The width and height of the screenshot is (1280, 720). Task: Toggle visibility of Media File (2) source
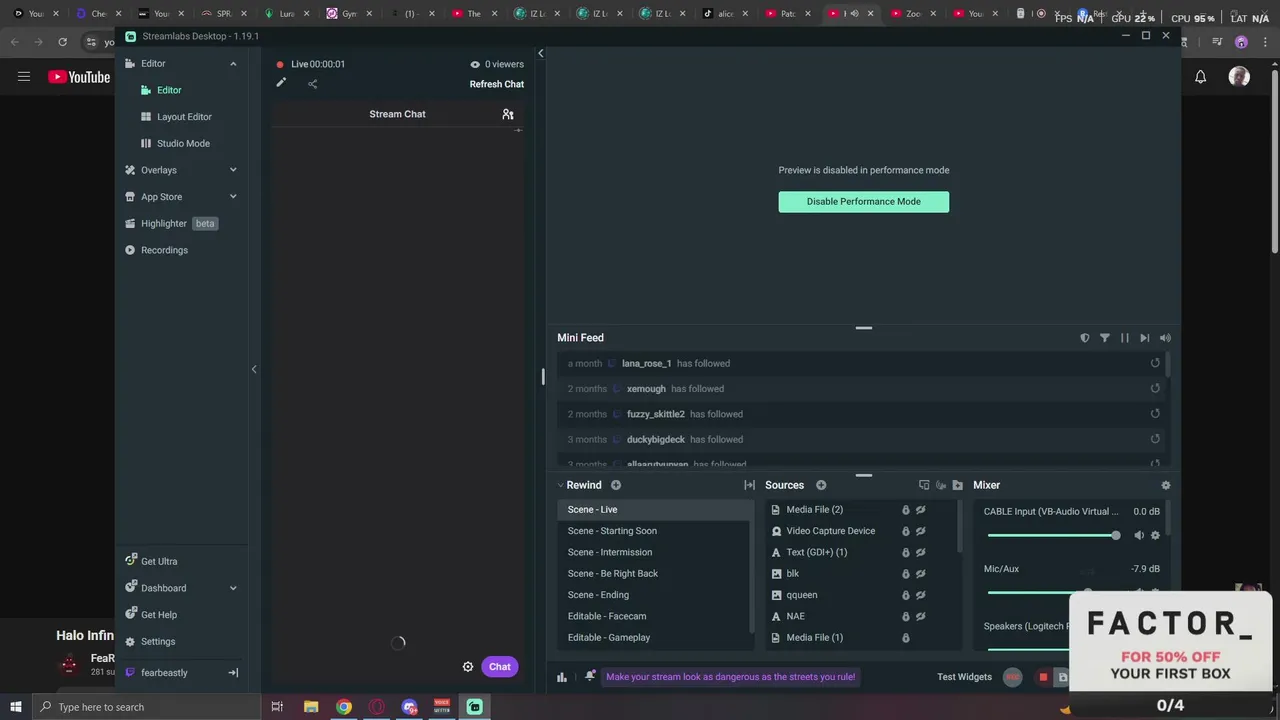(920, 510)
